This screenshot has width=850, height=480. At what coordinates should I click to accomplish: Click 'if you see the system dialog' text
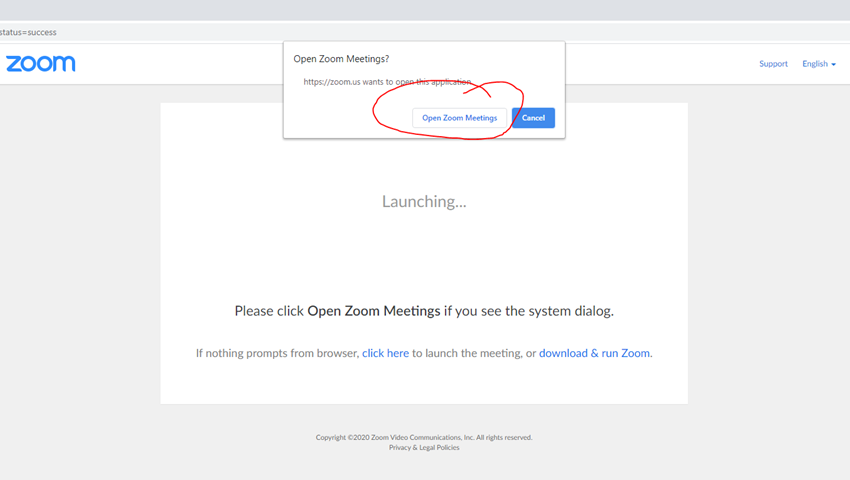[529, 311]
